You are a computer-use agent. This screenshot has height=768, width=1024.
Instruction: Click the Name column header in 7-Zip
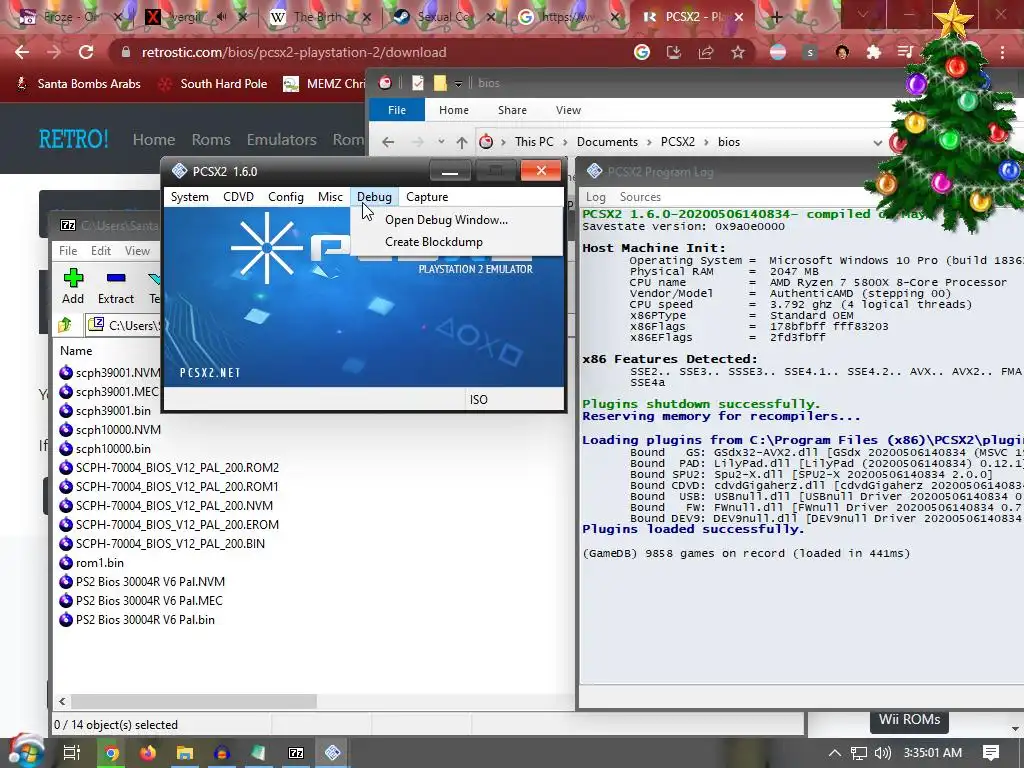[x=76, y=351]
